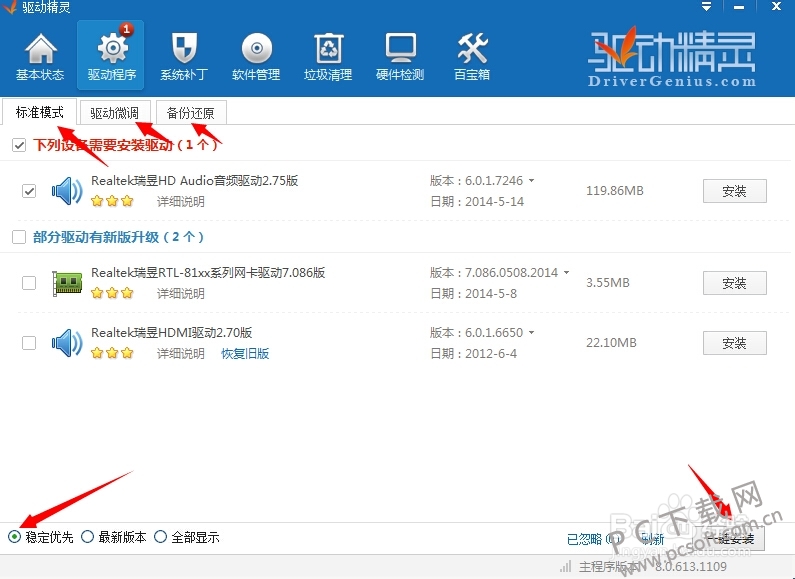Screen dimensions: 795x579
Task: Click the 驱动精灵 title bar app icon
Action: 10,7
